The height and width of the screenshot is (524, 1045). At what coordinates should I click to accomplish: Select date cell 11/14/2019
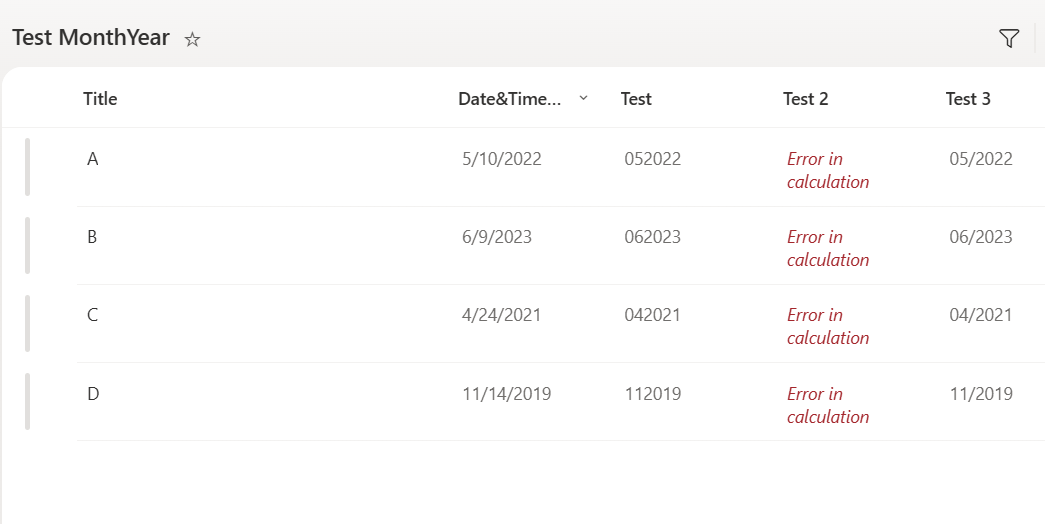(507, 393)
